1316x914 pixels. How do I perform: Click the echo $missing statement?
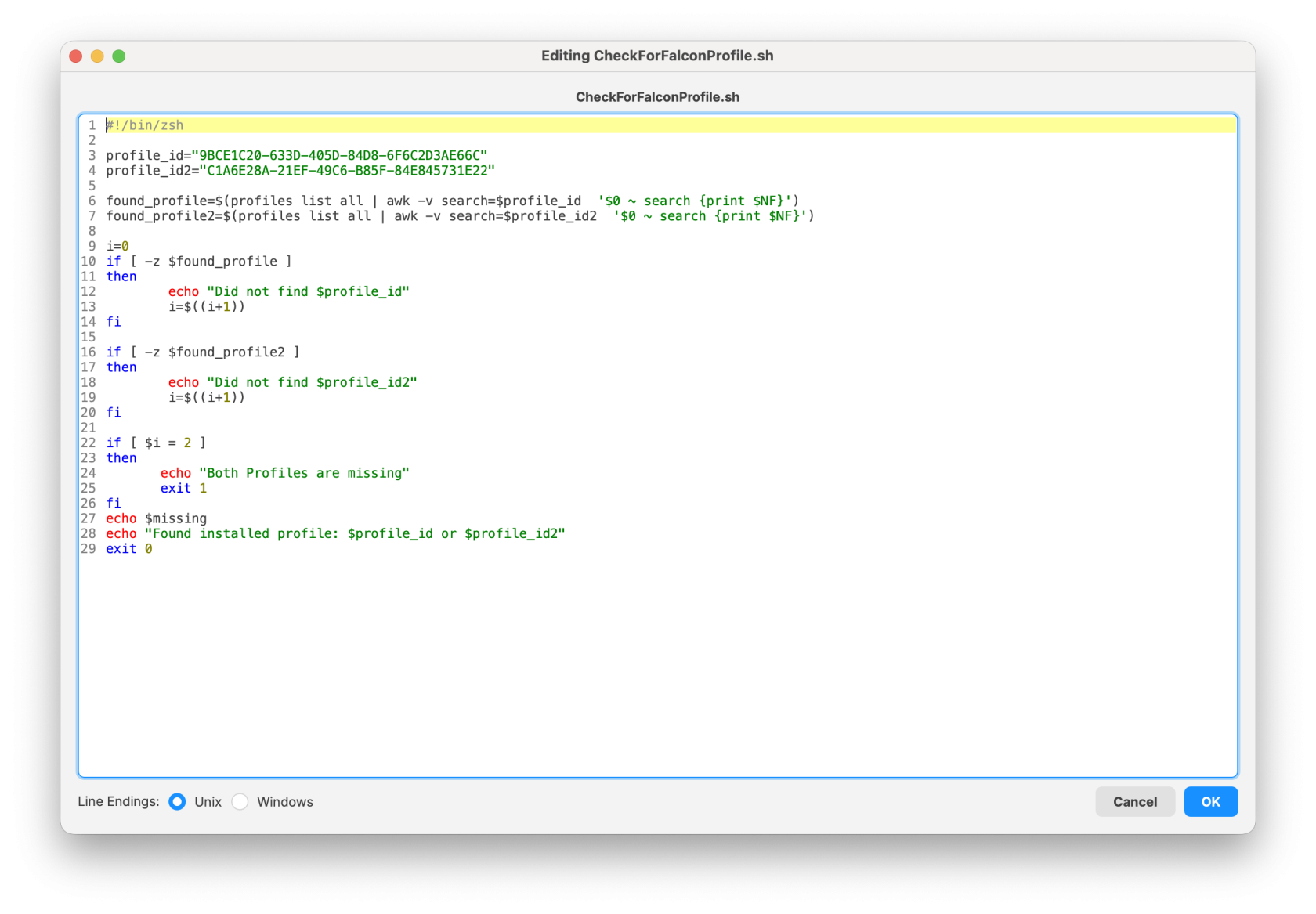pyautogui.click(x=156, y=518)
